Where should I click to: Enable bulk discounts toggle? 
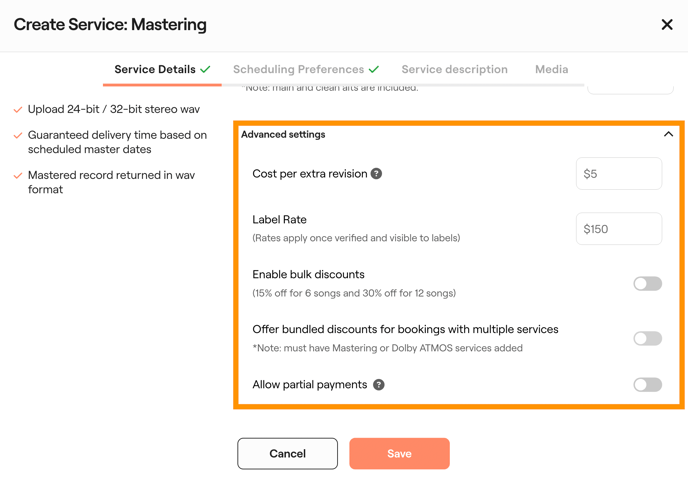tap(647, 284)
